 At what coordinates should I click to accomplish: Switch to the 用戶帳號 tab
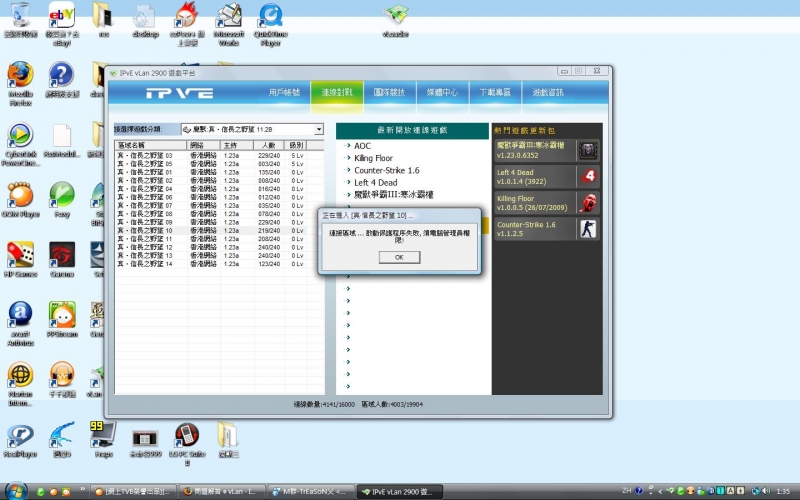(x=284, y=92)
